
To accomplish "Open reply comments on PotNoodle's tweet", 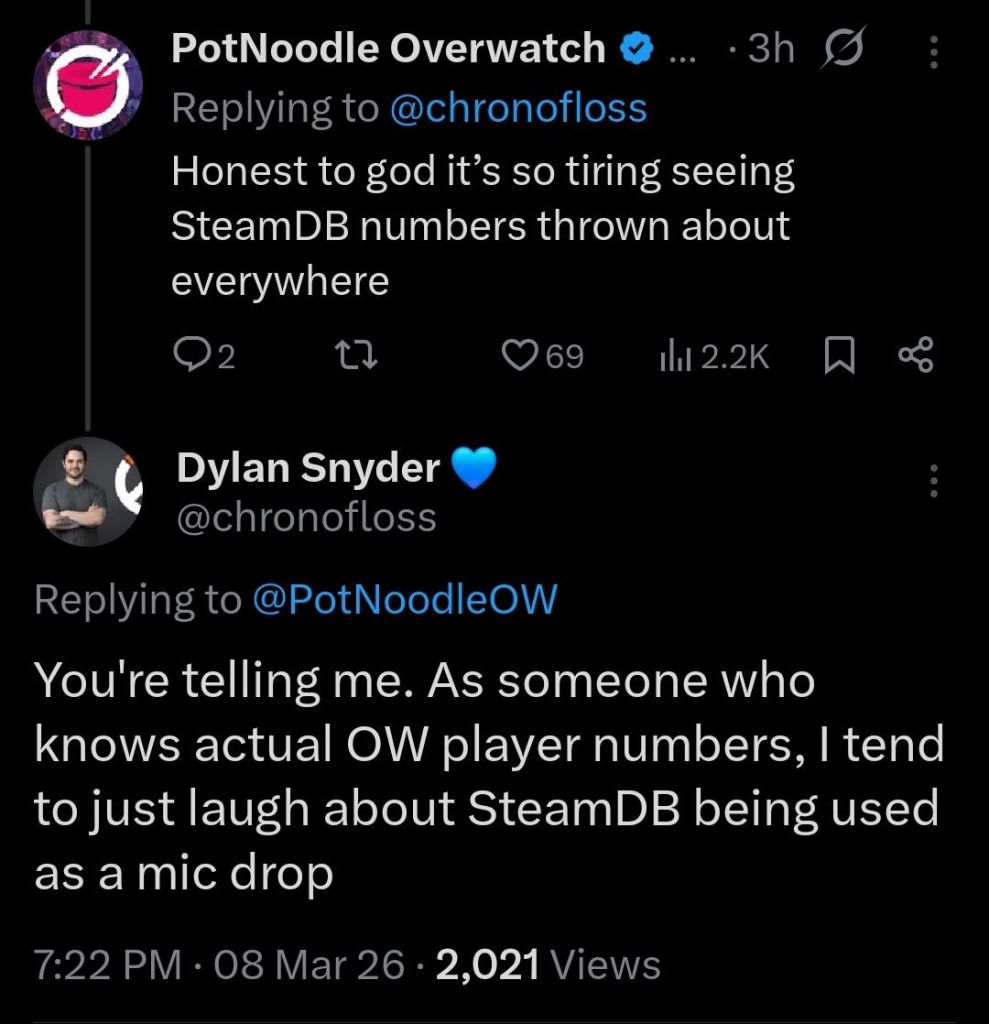I will click(204, 356).
